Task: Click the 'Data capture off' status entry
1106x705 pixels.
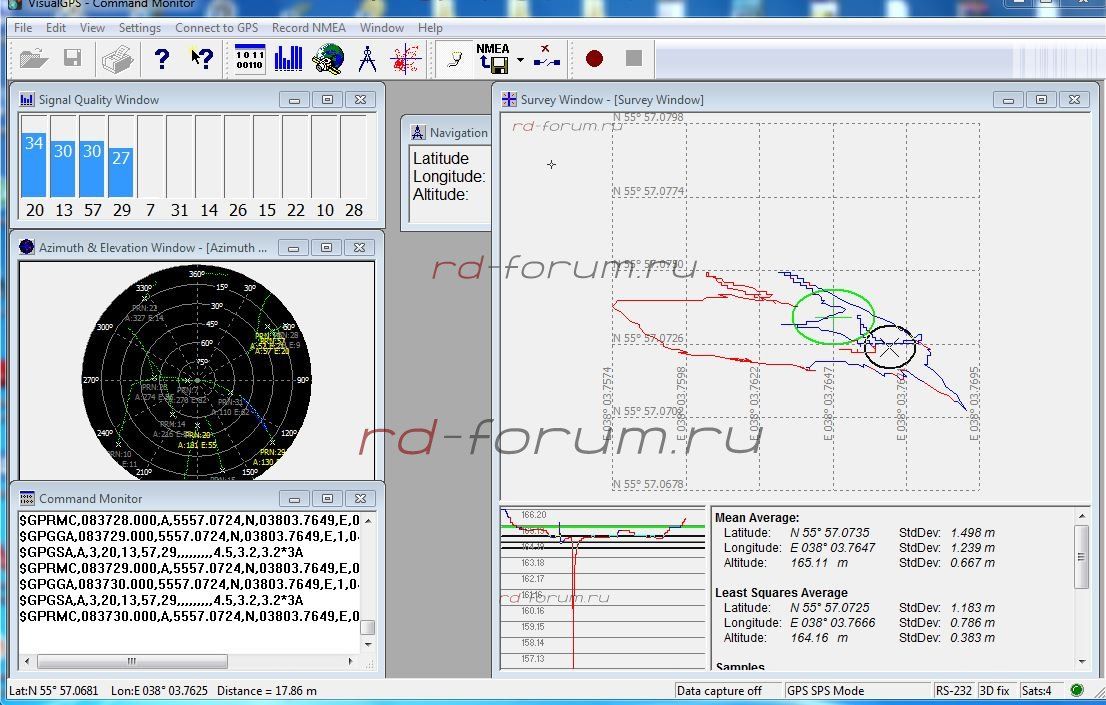Action: pos(719,691)
